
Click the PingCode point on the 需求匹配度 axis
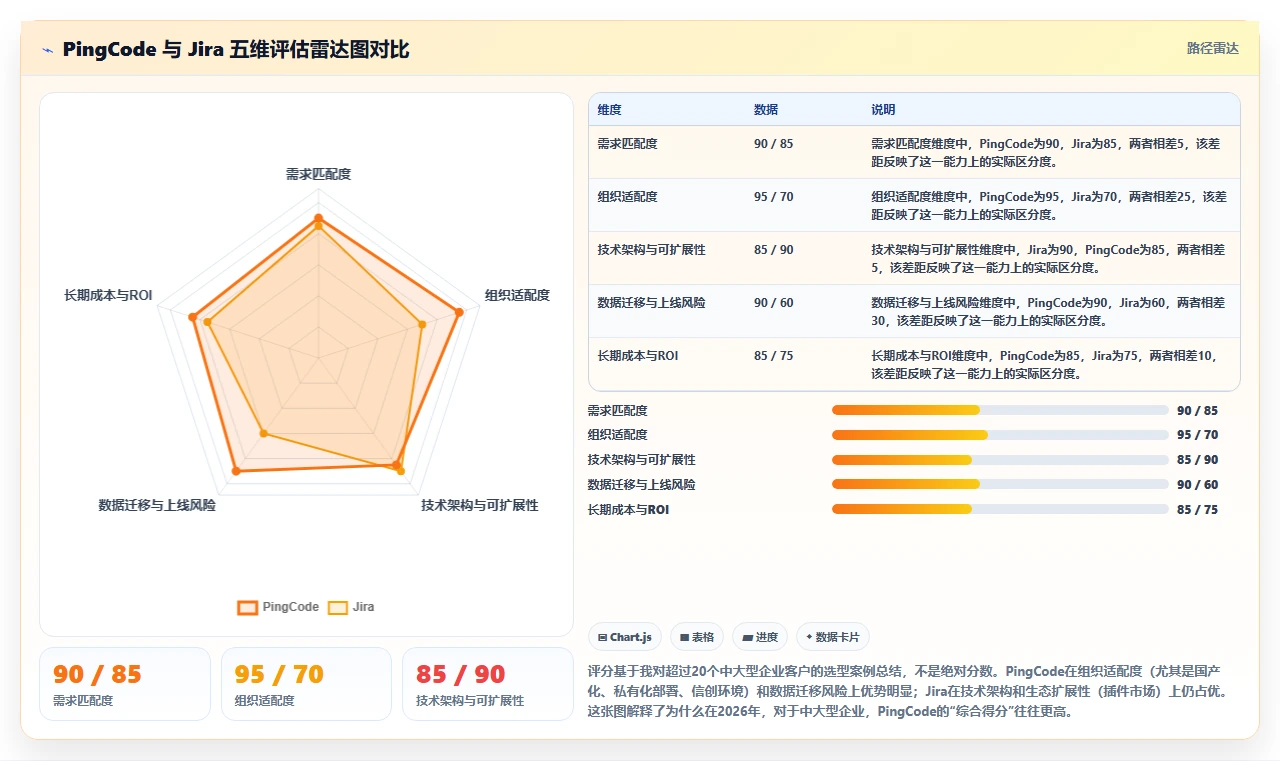pos(318,217)
